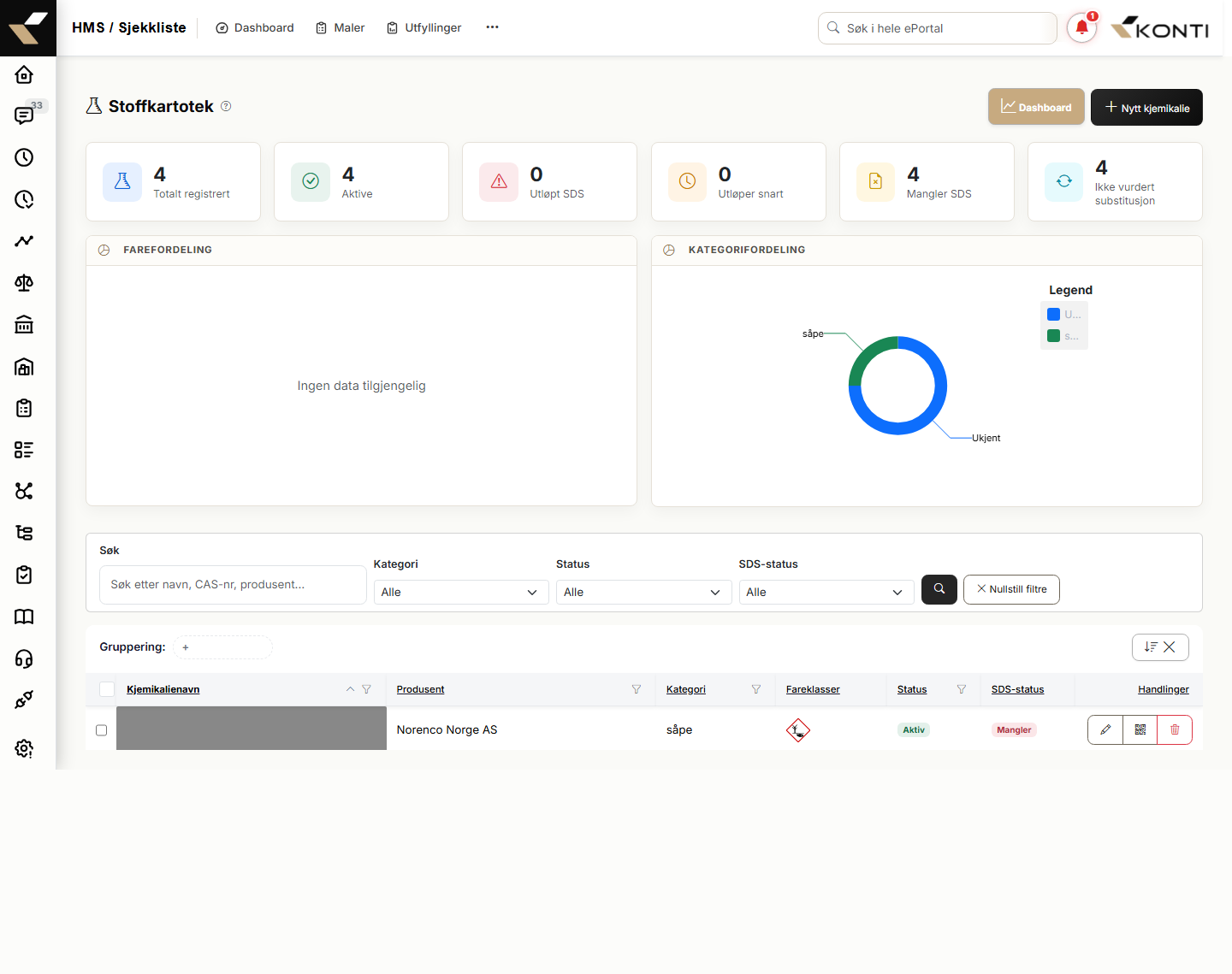
Task: Open the balance scales icon in sidebar
Action: pos(24,283)
